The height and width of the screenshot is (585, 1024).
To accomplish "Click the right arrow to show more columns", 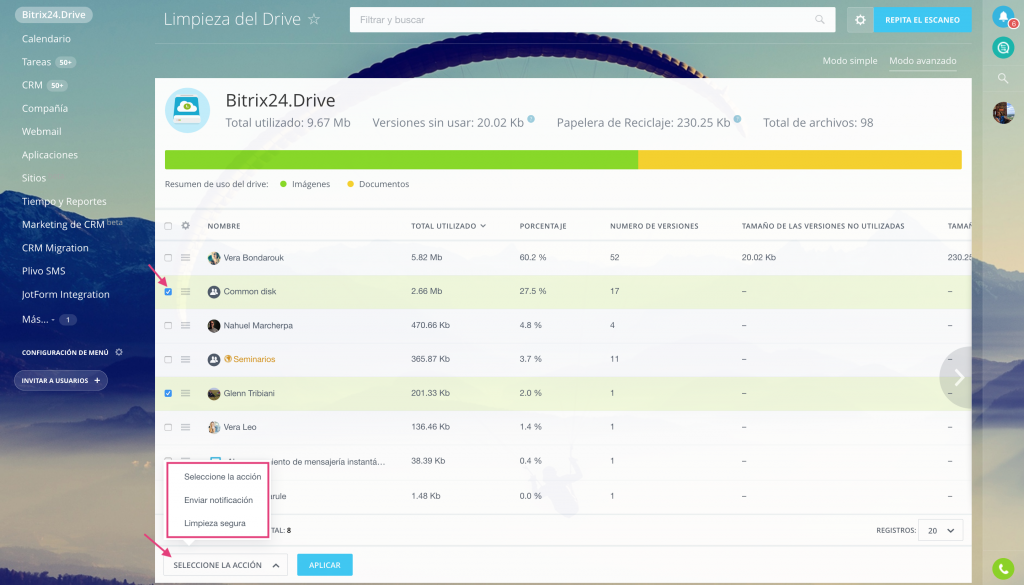I will [958, 377].
